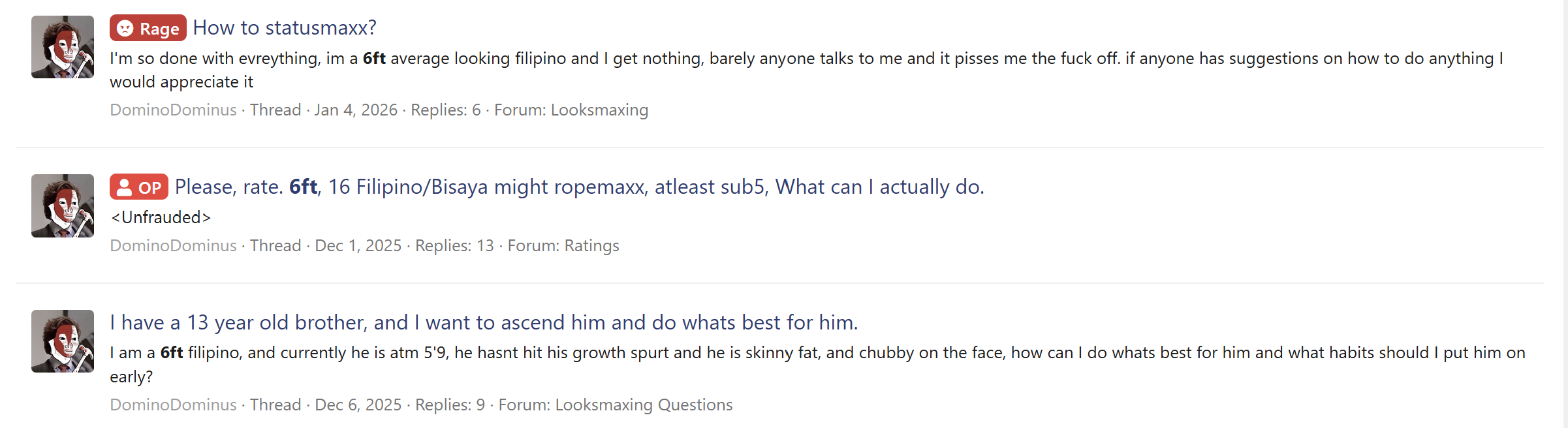The width and height of the screenshot is (1568, 428).
Task: Open avatar of the statusmaxx thread author
Action: pos(63,47)
